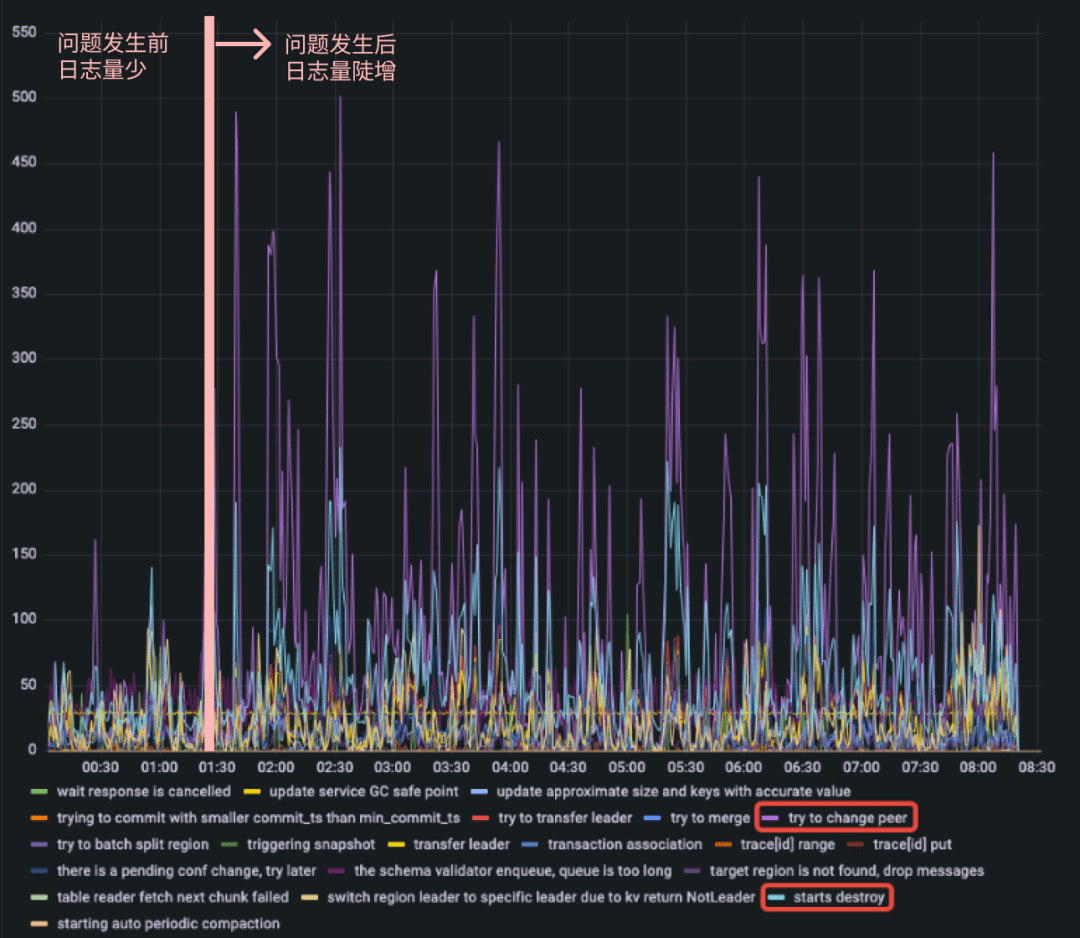Toggle 'wait response is cancelled' series visibility
This screenshot has height=938, width=1080.
click(143, 791)
